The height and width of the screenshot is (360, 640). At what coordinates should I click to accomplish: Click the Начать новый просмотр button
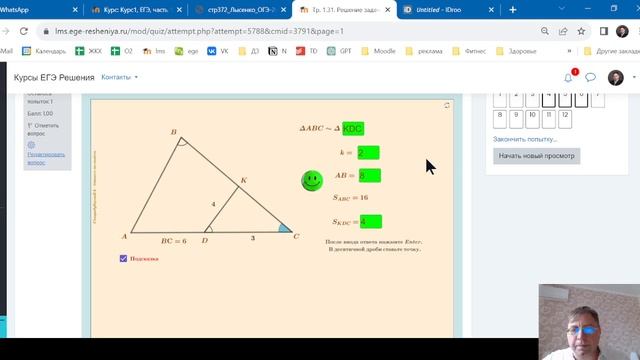[x=536, y=156]
